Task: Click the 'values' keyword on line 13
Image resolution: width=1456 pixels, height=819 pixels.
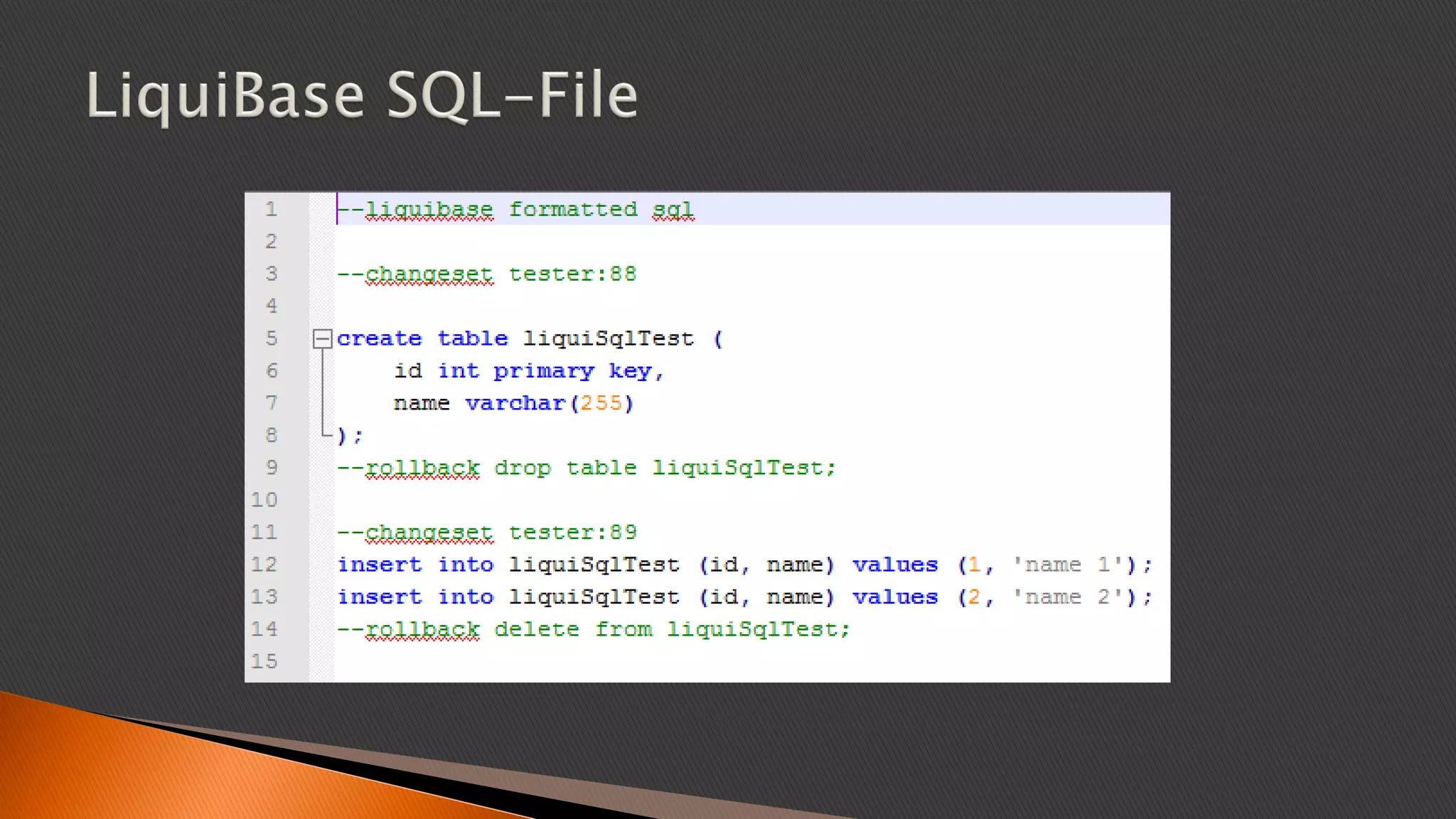Action: [x=895, y=597]
